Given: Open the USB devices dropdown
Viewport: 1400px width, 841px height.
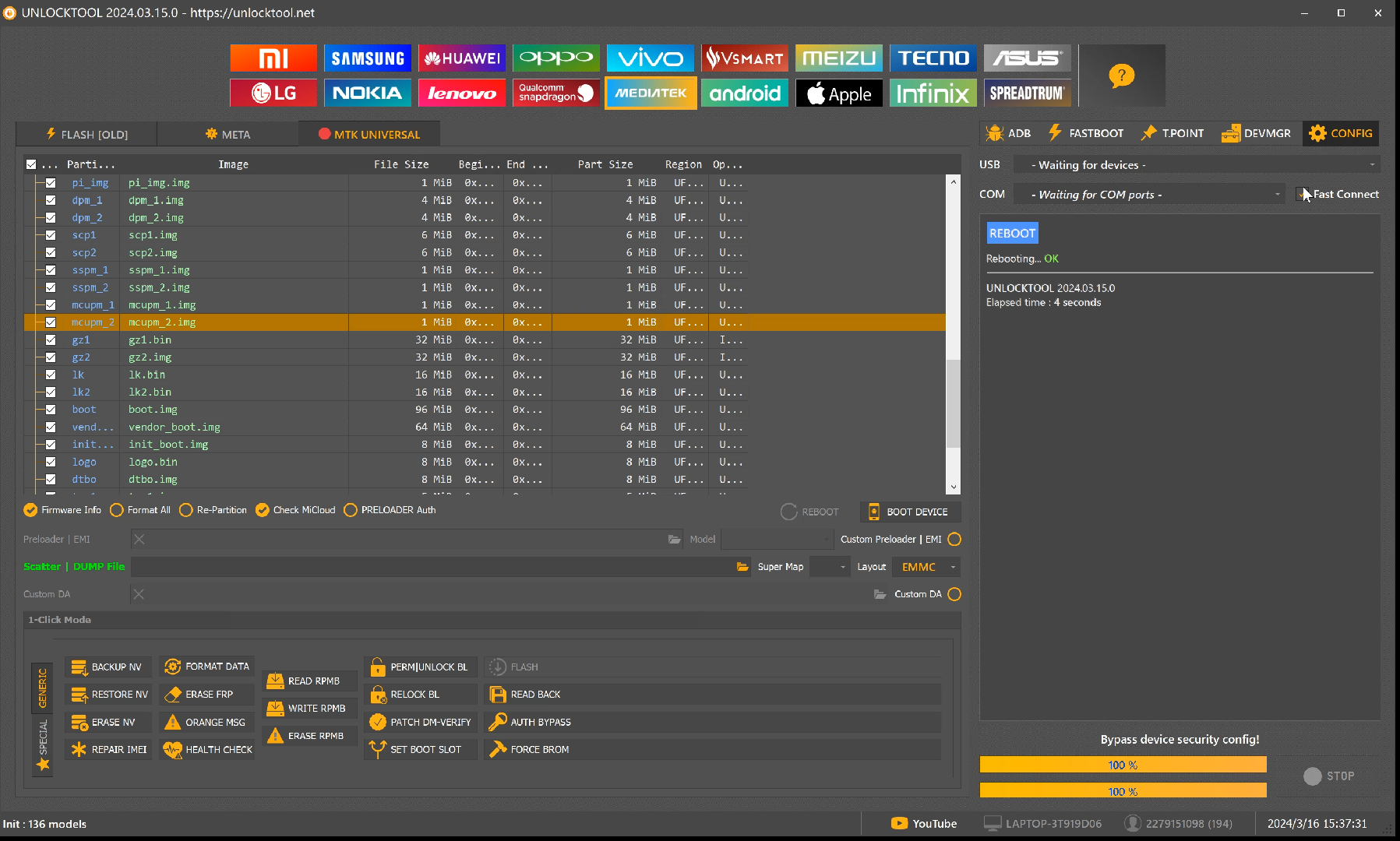Looking at the screenshot, I should point(1197,164).
